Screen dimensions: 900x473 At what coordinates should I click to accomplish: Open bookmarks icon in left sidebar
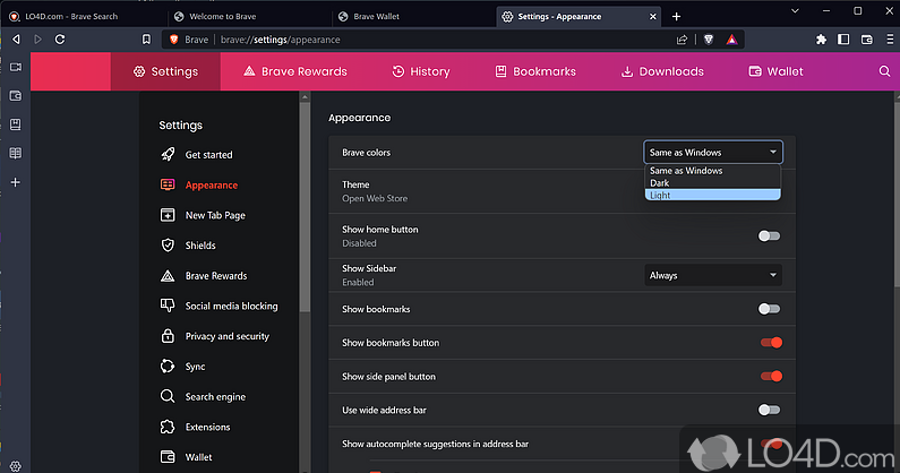15,125
